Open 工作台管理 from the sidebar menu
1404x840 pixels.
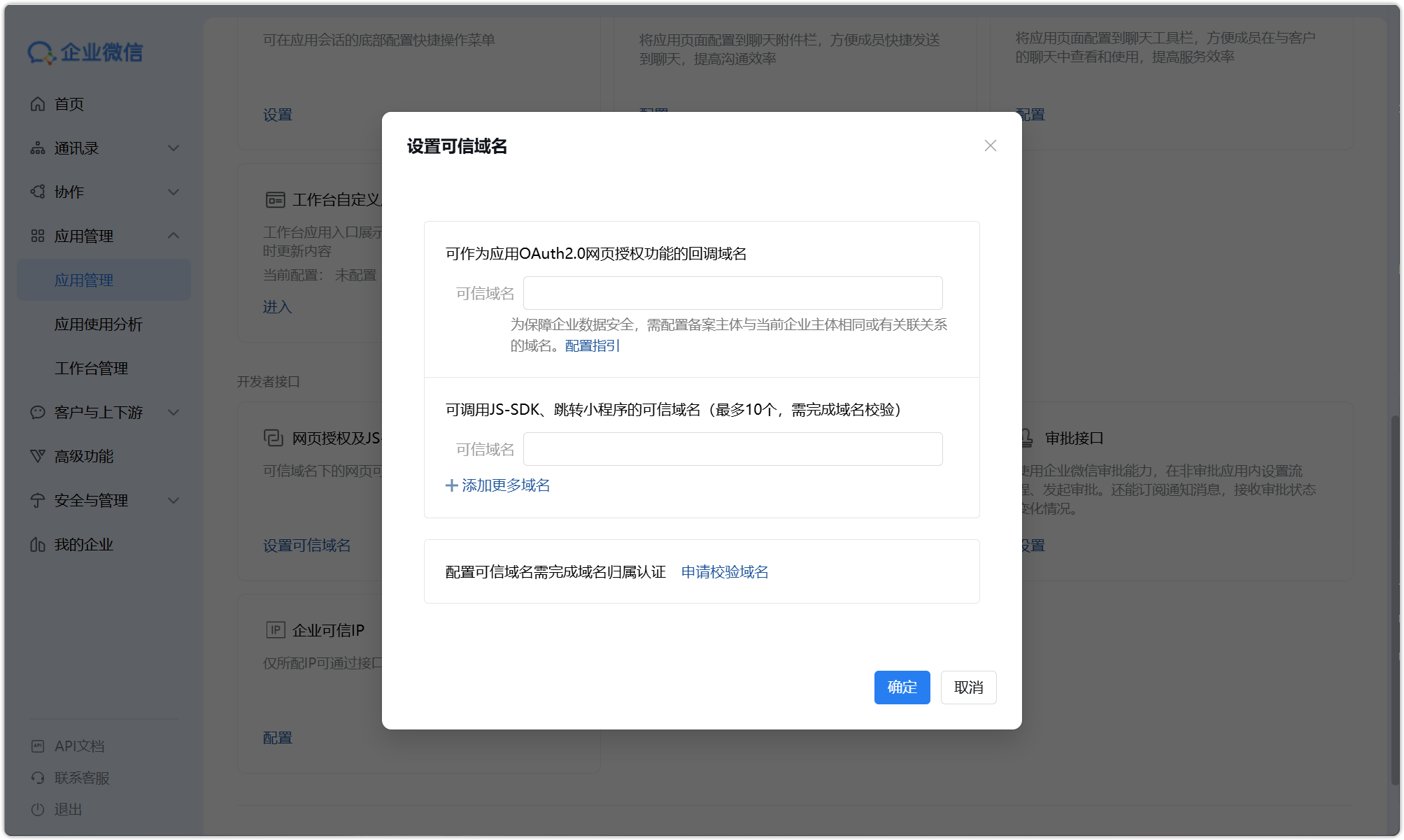click(x=92, y=367)
